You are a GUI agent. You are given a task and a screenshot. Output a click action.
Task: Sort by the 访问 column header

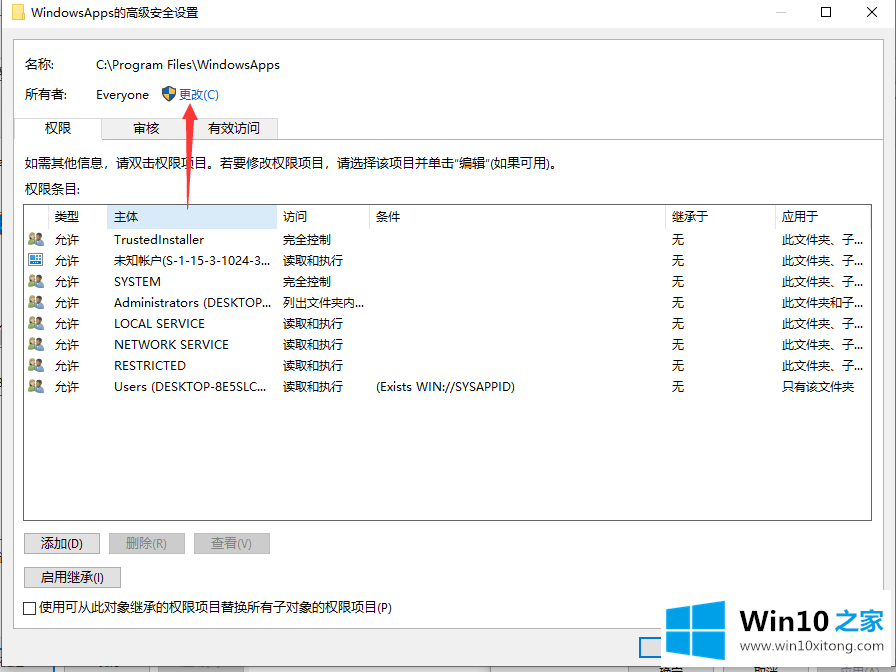(323, 217)
